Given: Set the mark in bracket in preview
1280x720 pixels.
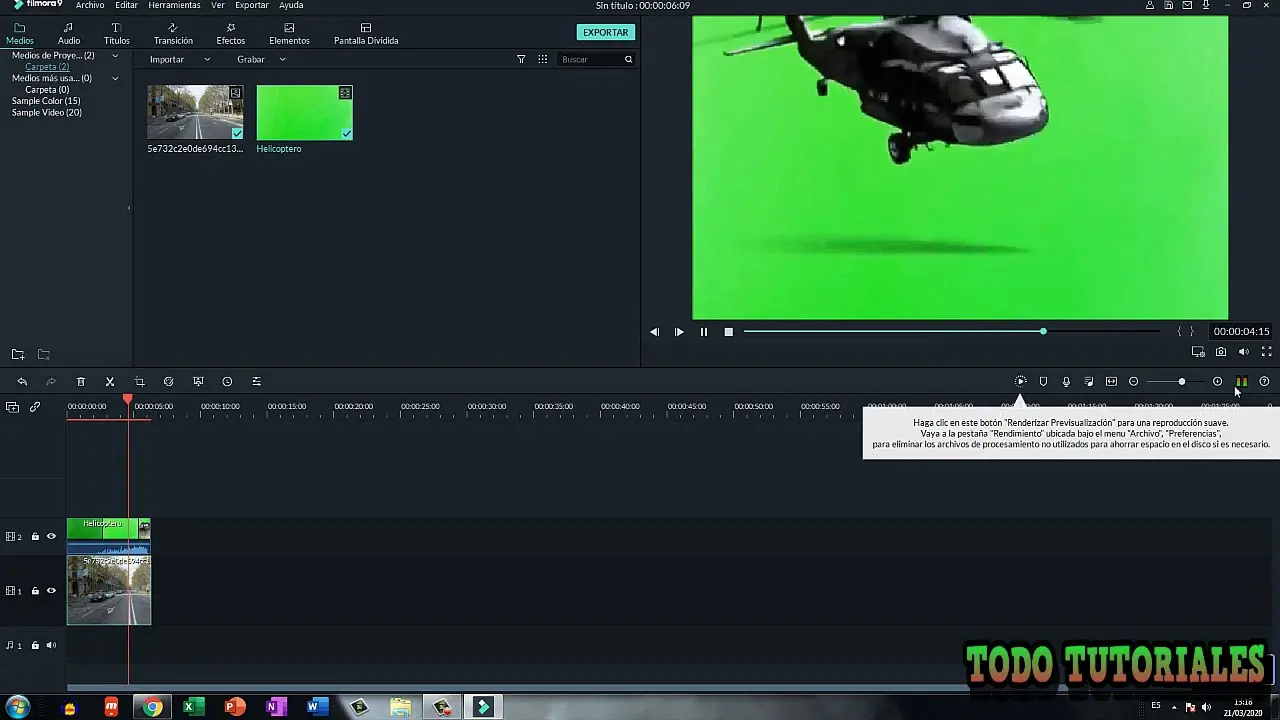Looking at the screenshot, I should pos(1179,332).
